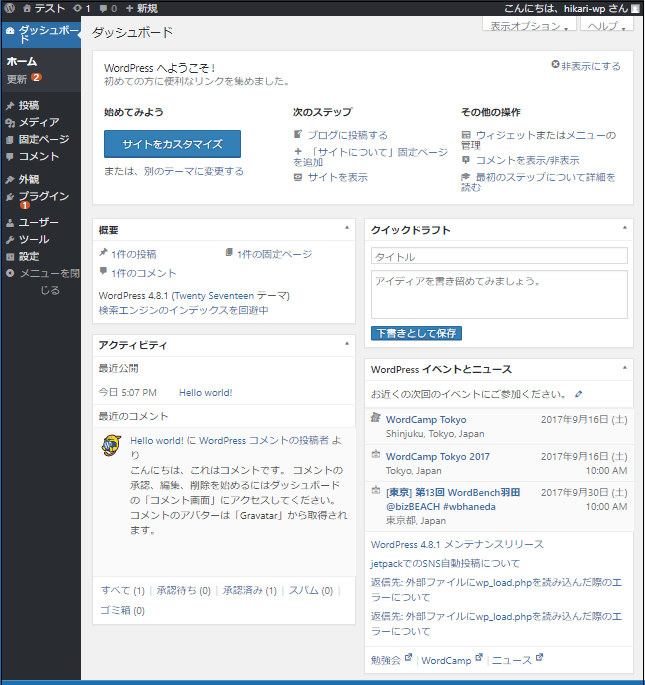Open the 1件のコメント link
This screenshot has height=685, width=645.
tap(144, 273)
